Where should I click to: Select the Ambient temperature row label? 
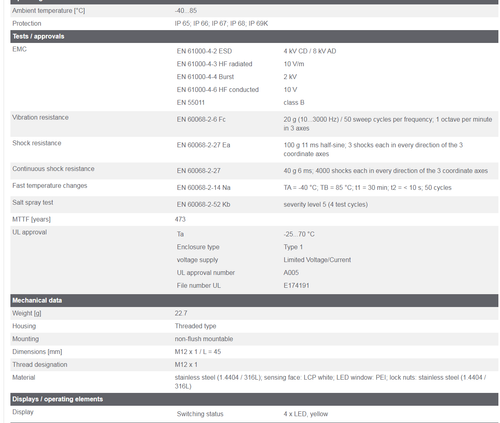[x=49, y=11]
